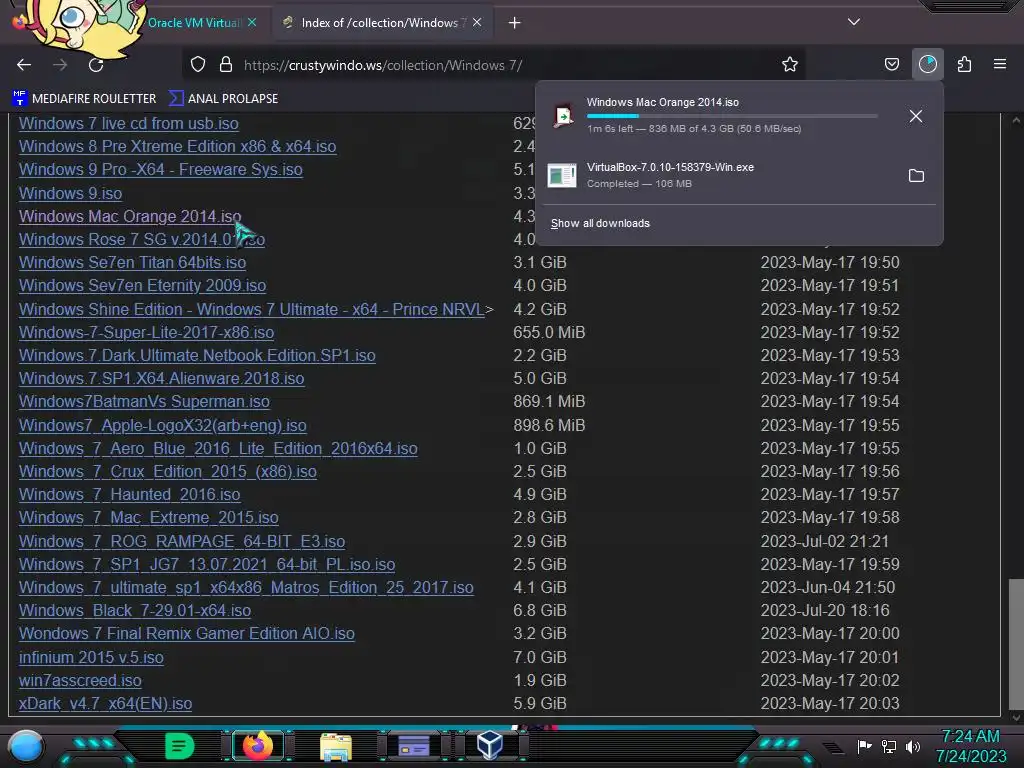Click the page vertical scrollbar thumb

[x=1016, y=643]
